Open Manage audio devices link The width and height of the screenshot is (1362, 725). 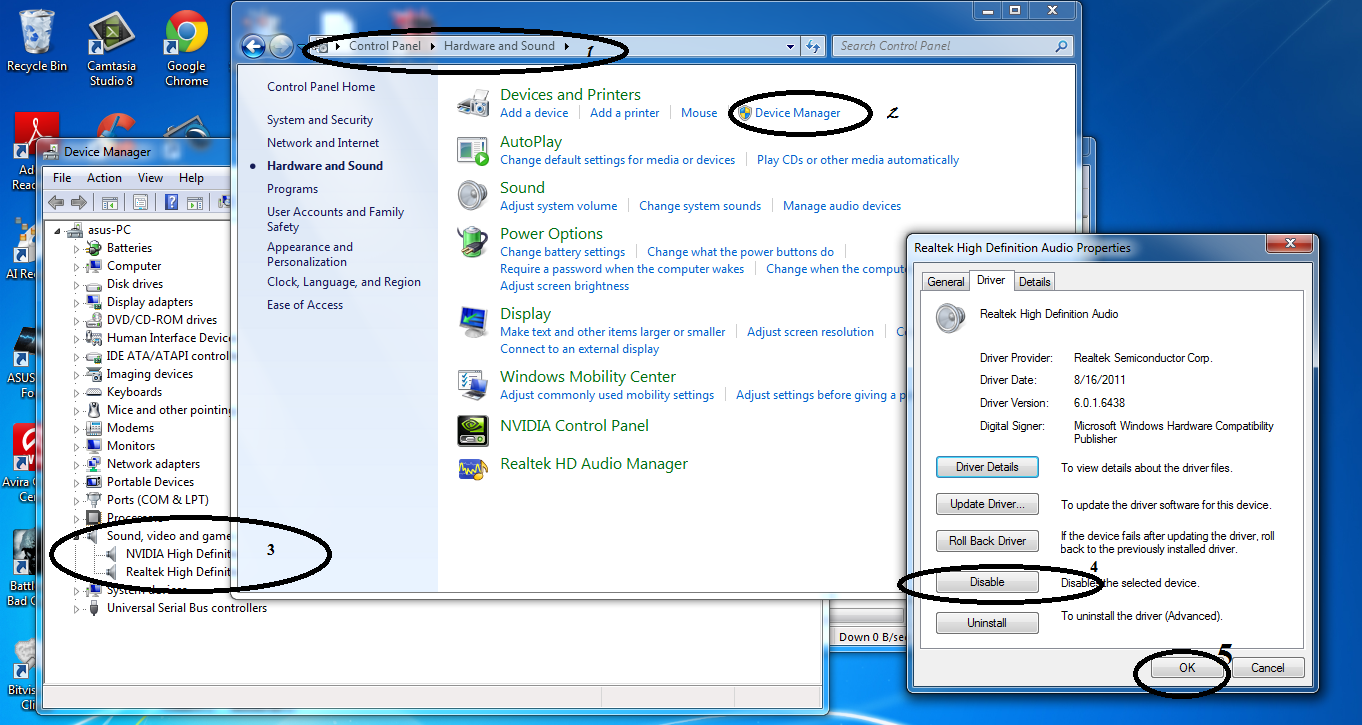click(842, 206)
